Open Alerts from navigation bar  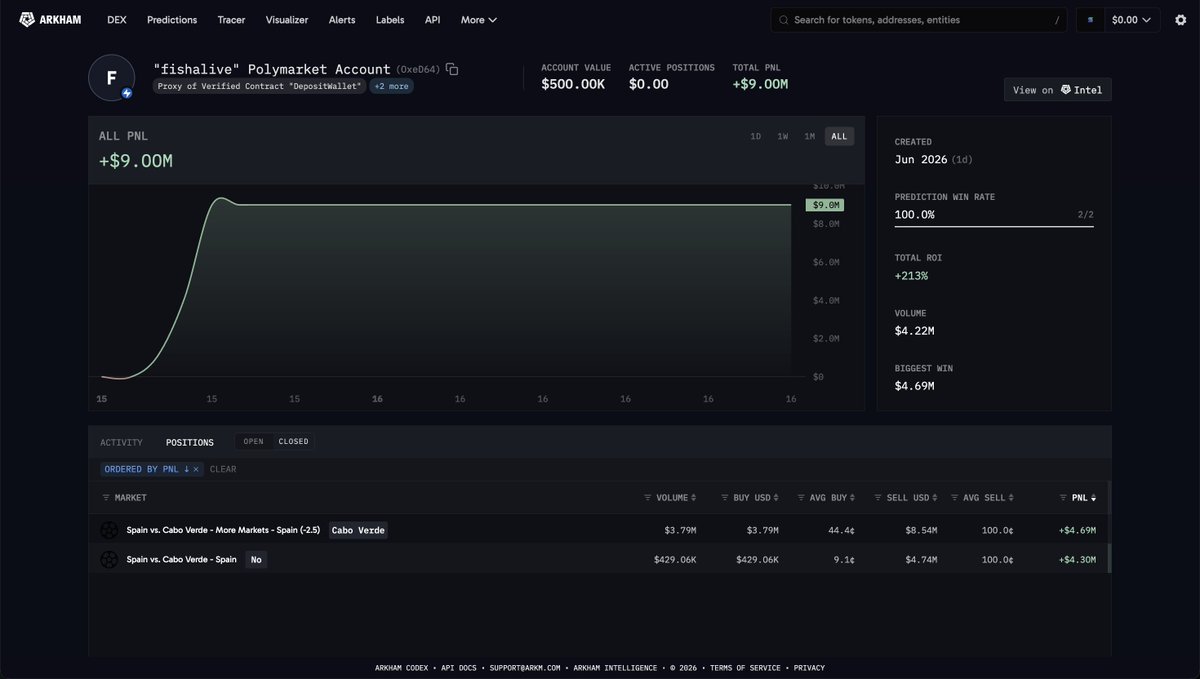(342, 19)
